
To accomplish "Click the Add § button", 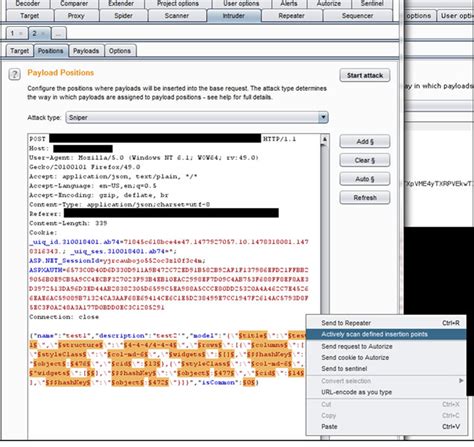I will [365, 141].
